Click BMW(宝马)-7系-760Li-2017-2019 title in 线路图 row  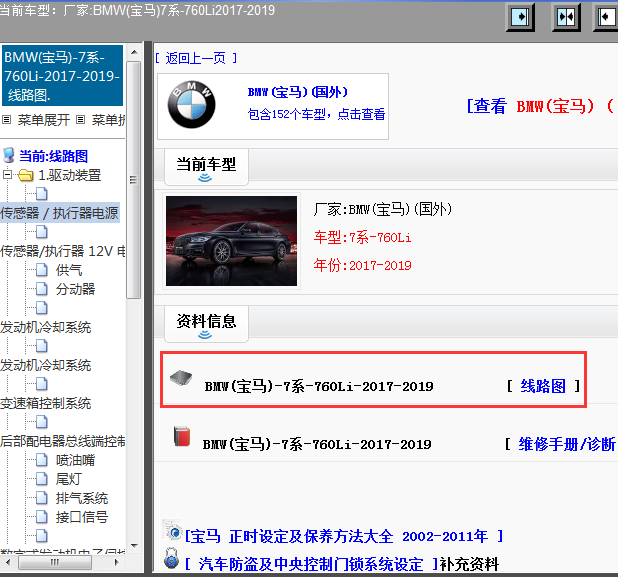click(319, 386)
